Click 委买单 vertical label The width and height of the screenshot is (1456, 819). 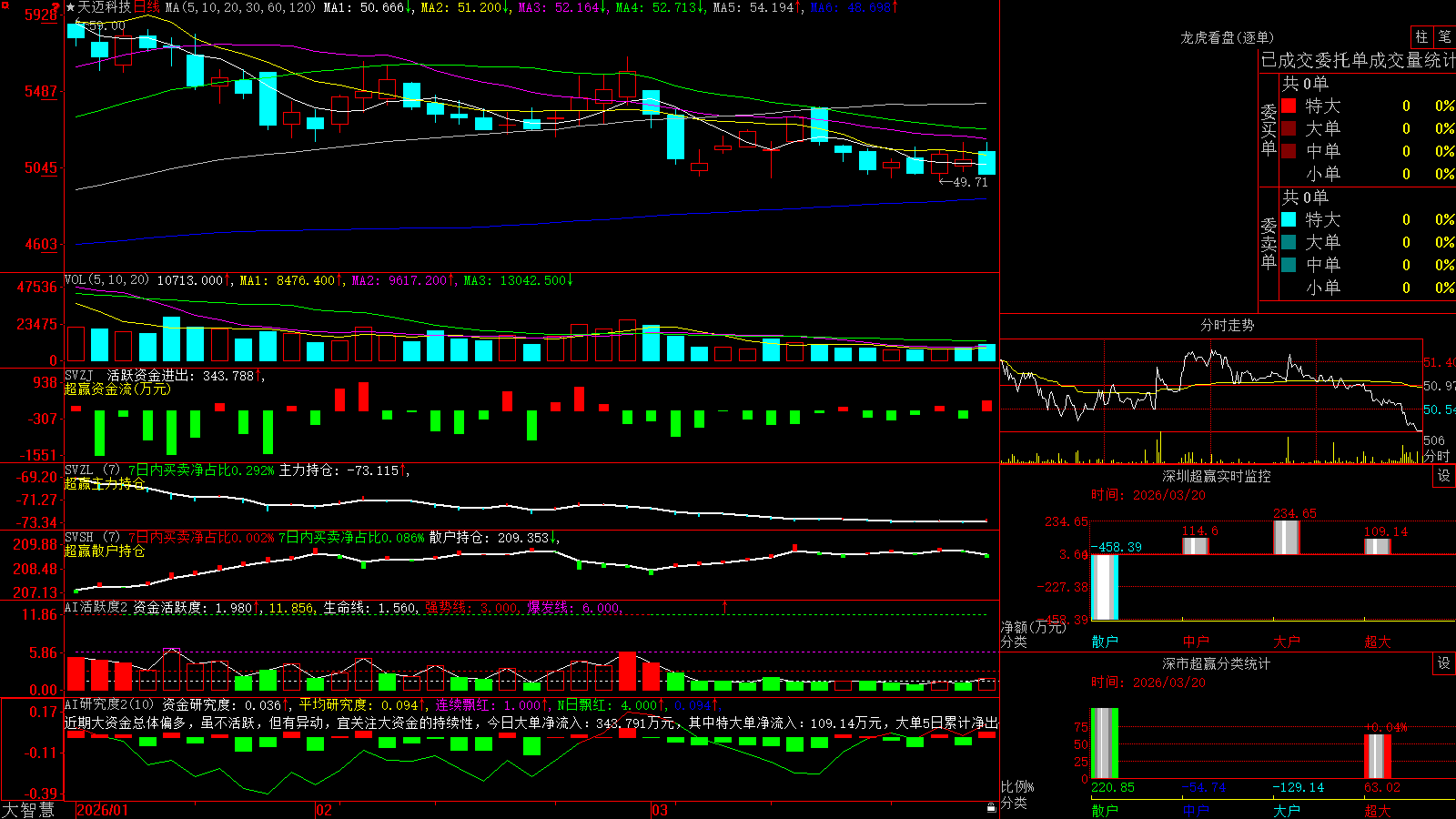coord(1269,129)
